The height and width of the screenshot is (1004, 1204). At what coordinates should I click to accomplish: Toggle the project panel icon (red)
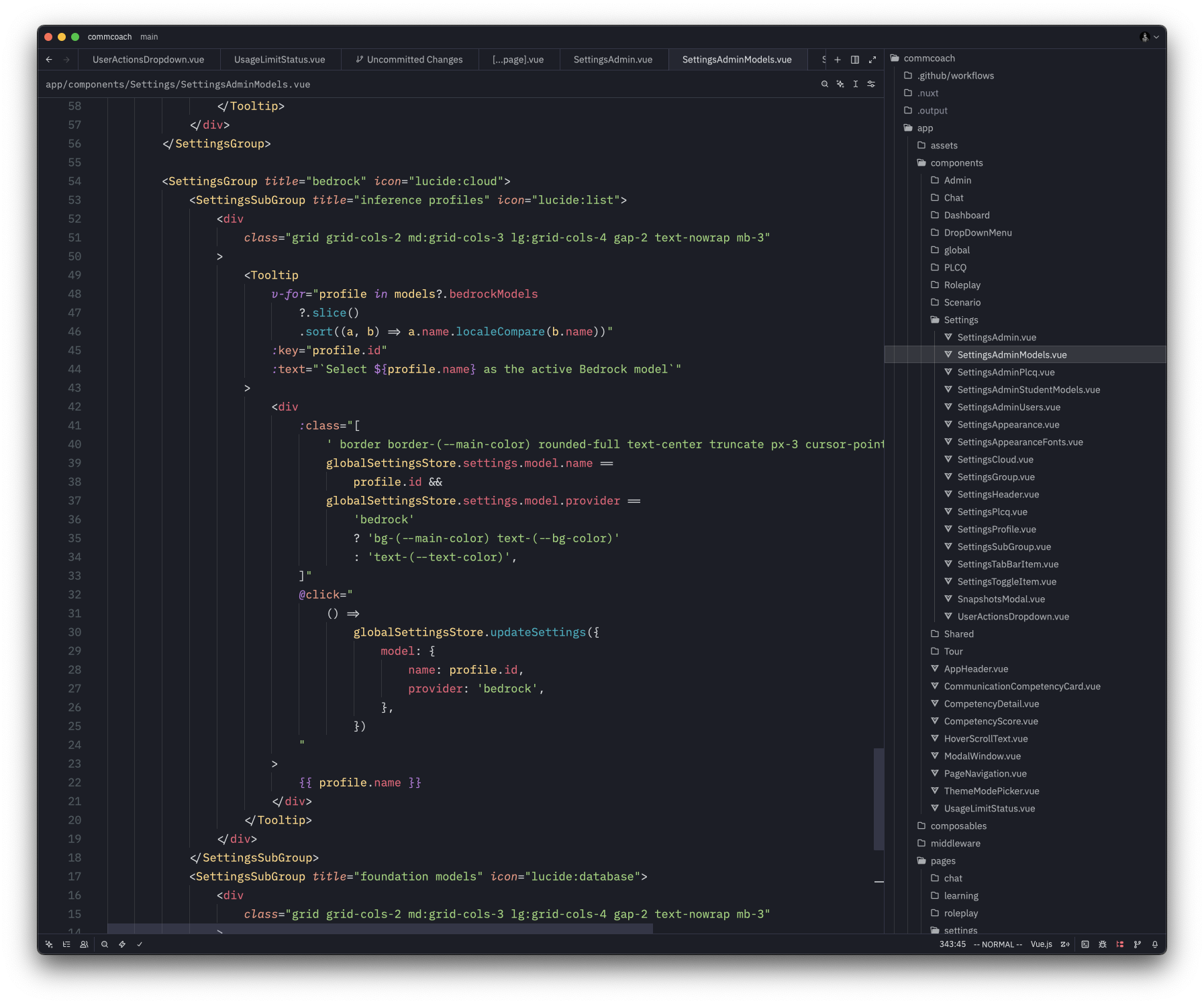click(1120, 944)
